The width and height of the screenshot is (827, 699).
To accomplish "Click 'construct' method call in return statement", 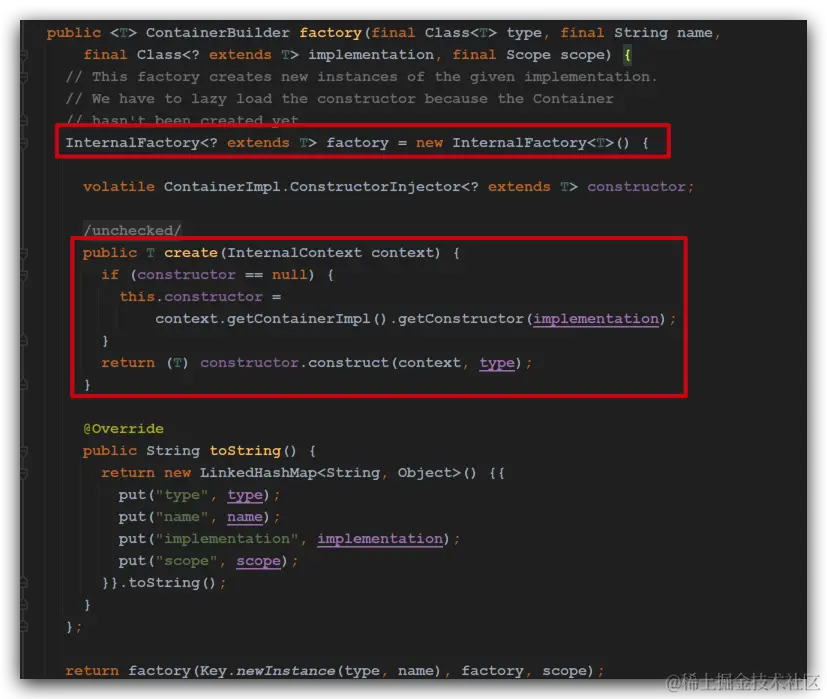I will pos(348,363).
